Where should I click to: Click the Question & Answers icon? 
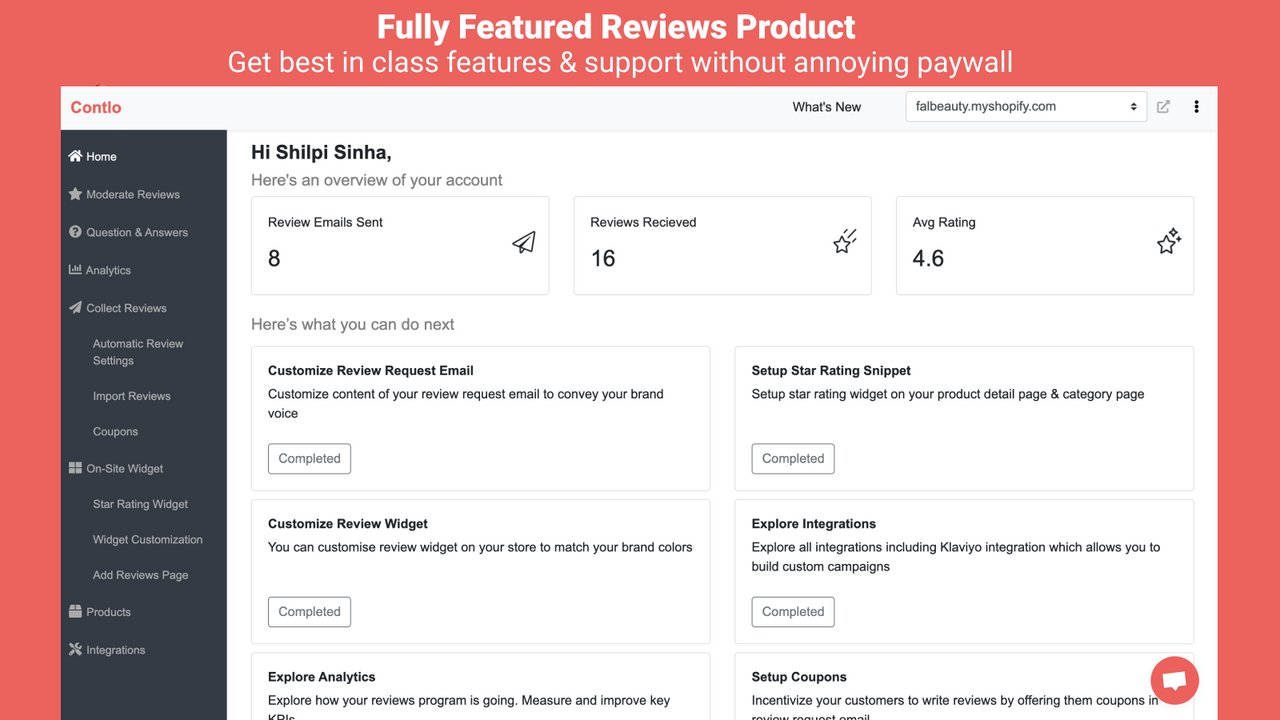74,232
